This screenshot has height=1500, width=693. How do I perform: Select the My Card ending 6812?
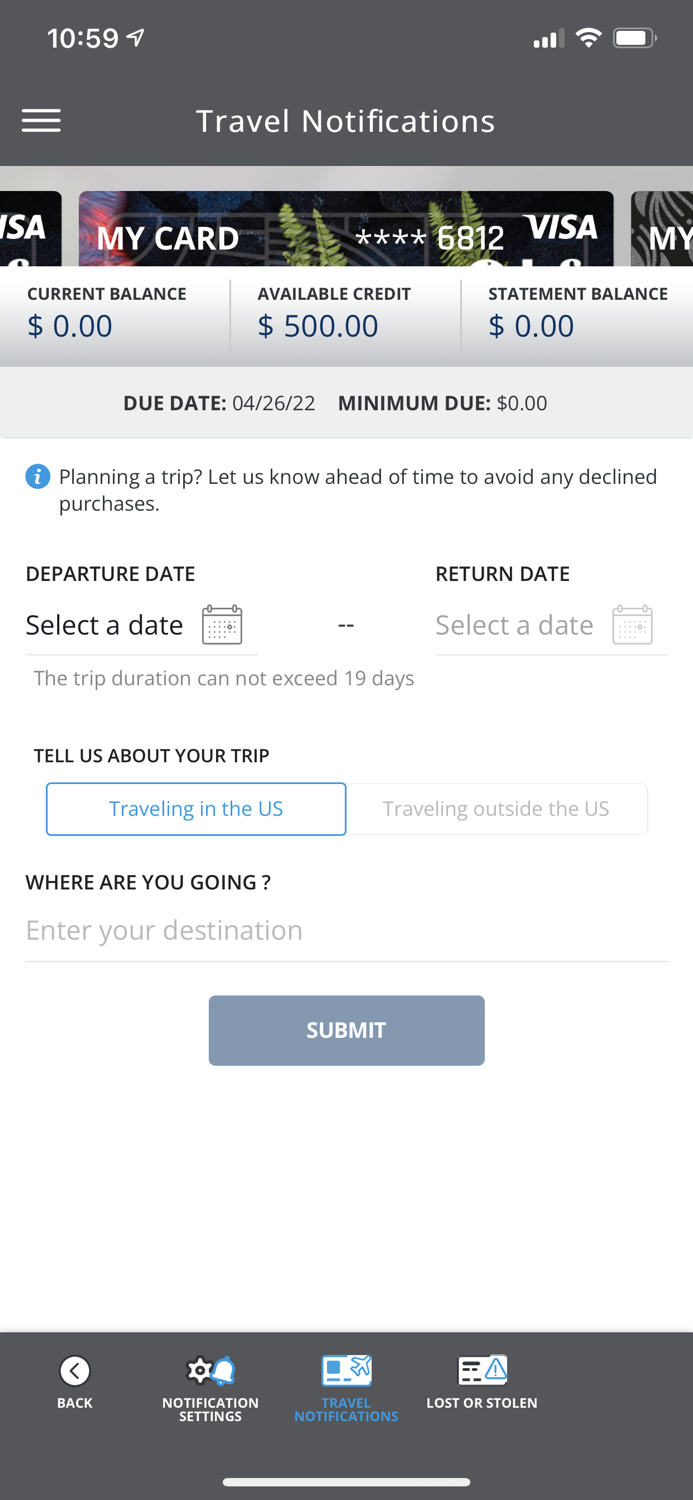(346, 229)
